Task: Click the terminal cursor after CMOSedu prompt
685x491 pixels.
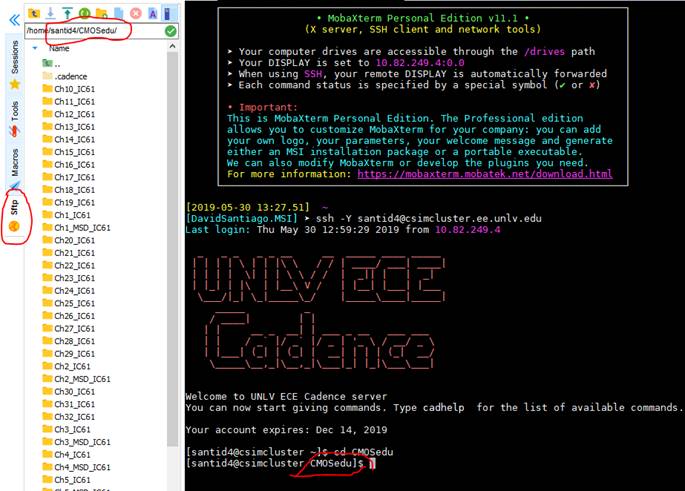Action: point(372,463)
